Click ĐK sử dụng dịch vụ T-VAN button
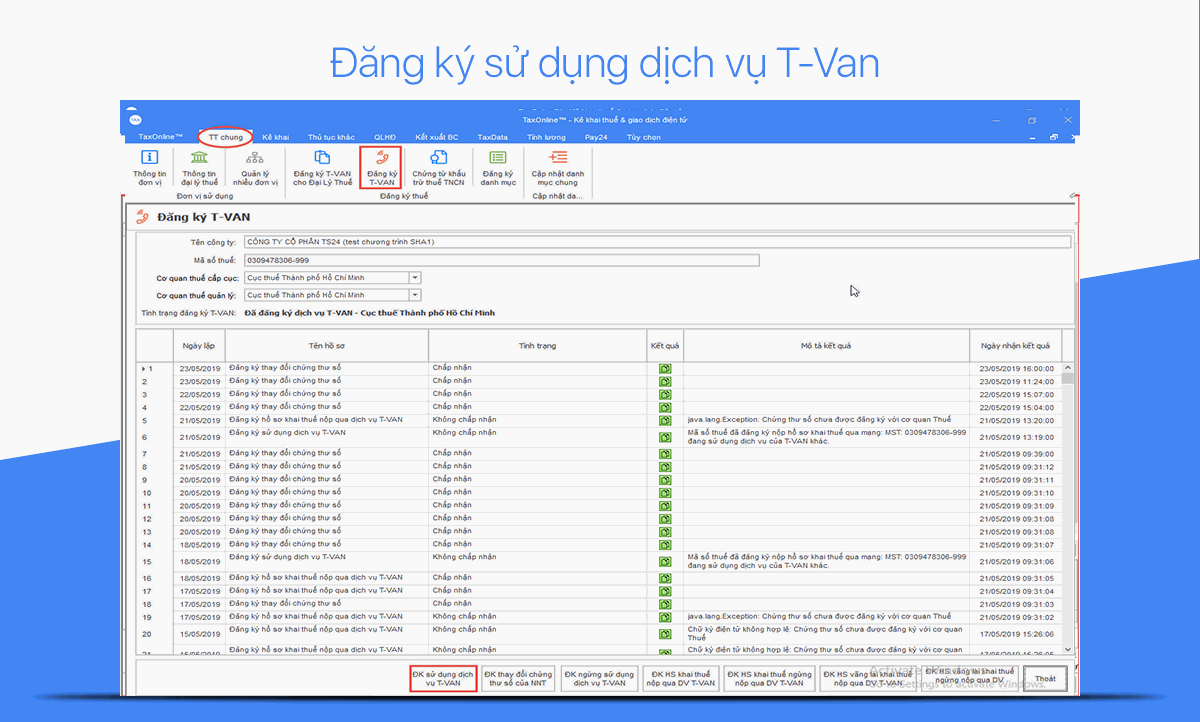The height and width of the screenshot is (722, 1200). [443, 678]
